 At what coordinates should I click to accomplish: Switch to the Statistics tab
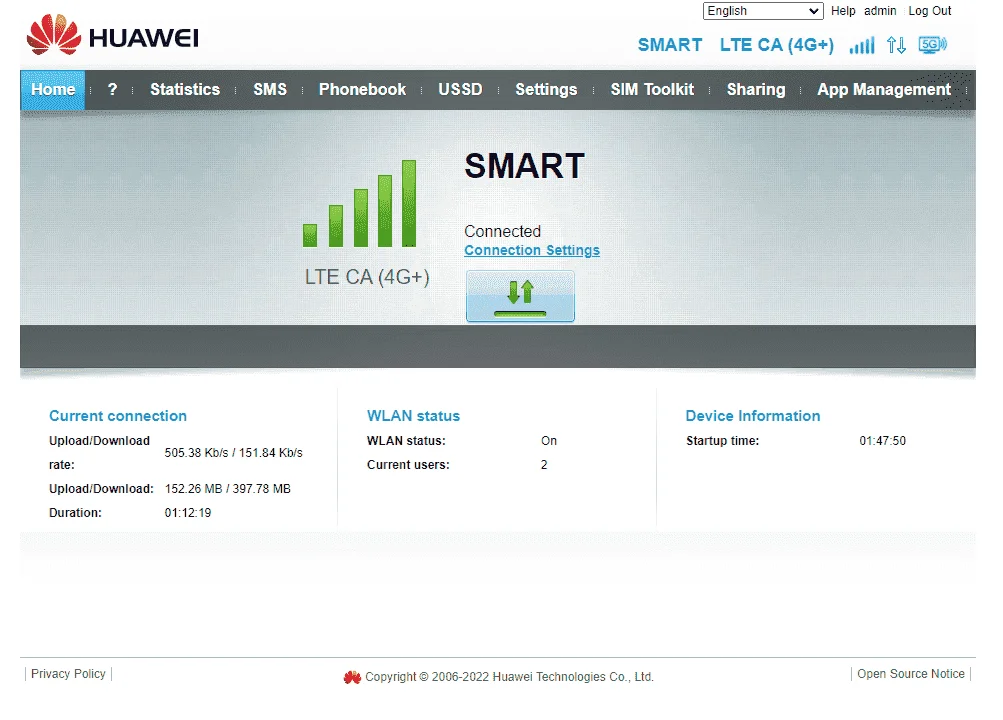tap(185, 90)
